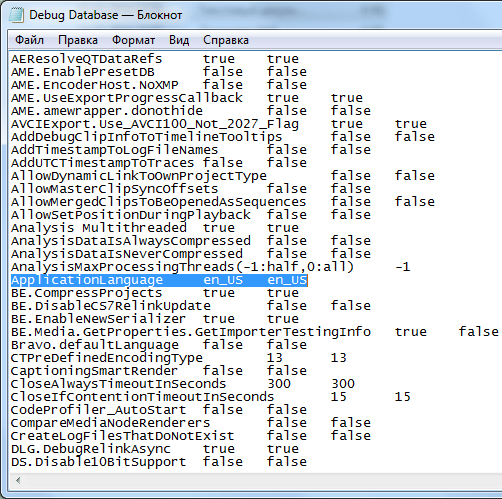Screen dimensions: 502x499
Task: Click the true value of GetImporterTestingInfo
Action: 411,332
